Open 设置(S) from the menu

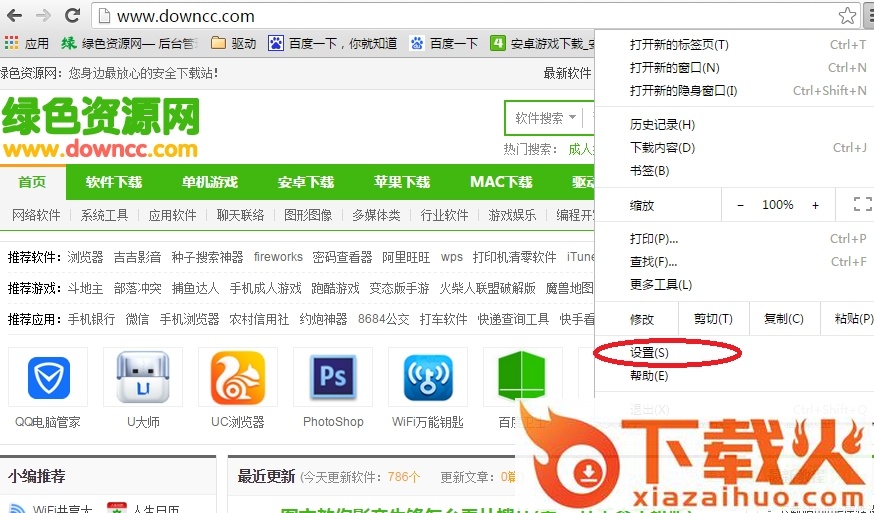tap(734, 352)
